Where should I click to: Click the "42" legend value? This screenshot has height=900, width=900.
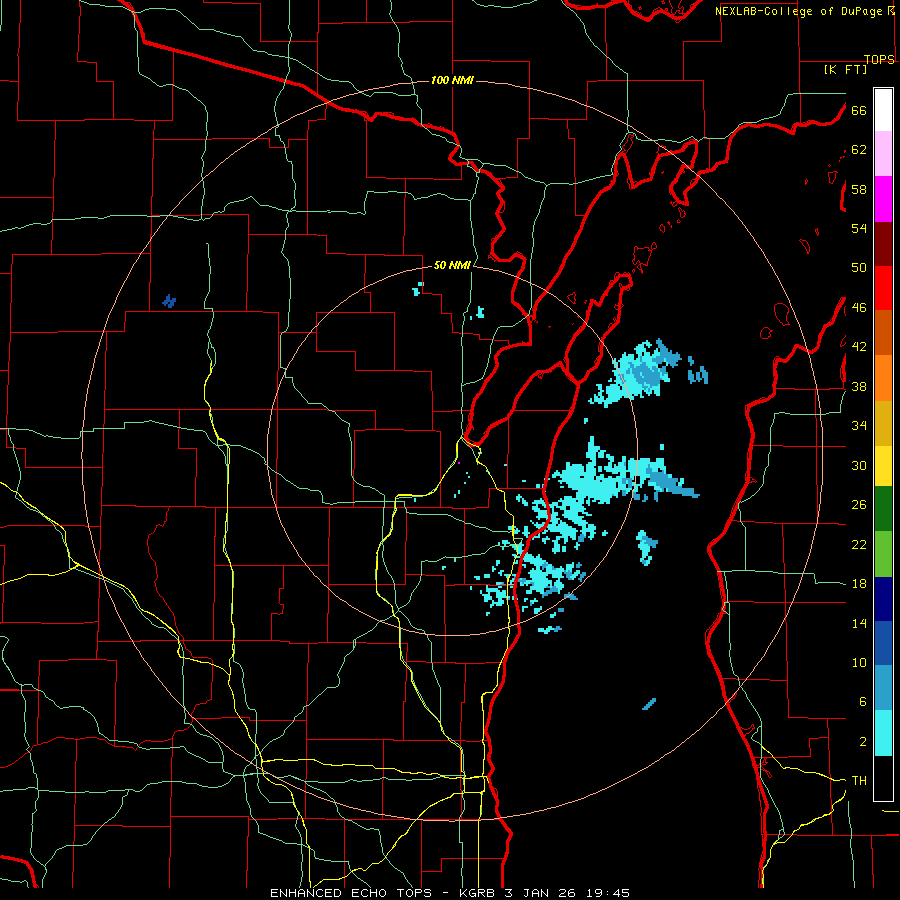859,347
